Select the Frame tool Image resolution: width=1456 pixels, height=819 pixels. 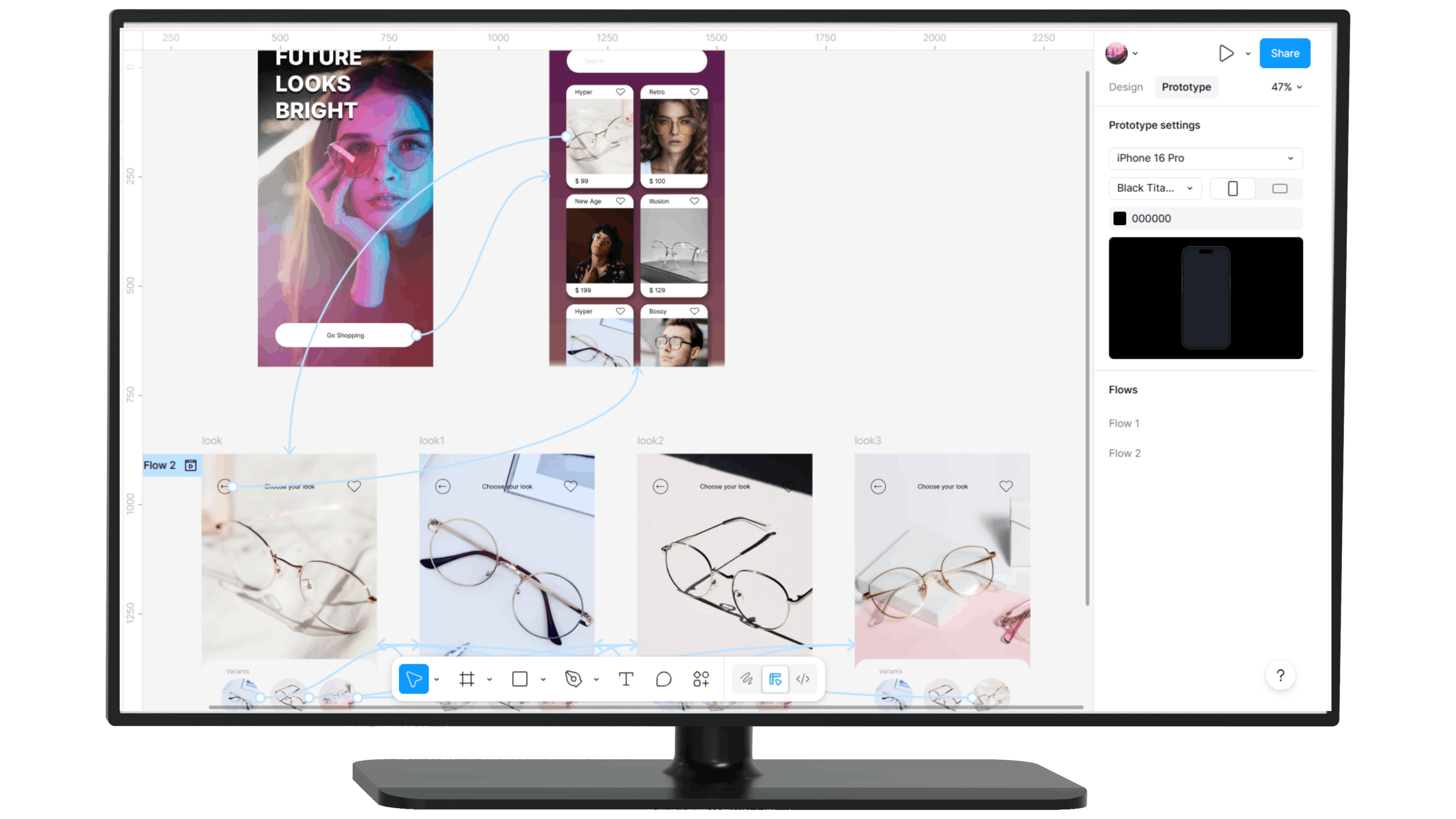468,679
